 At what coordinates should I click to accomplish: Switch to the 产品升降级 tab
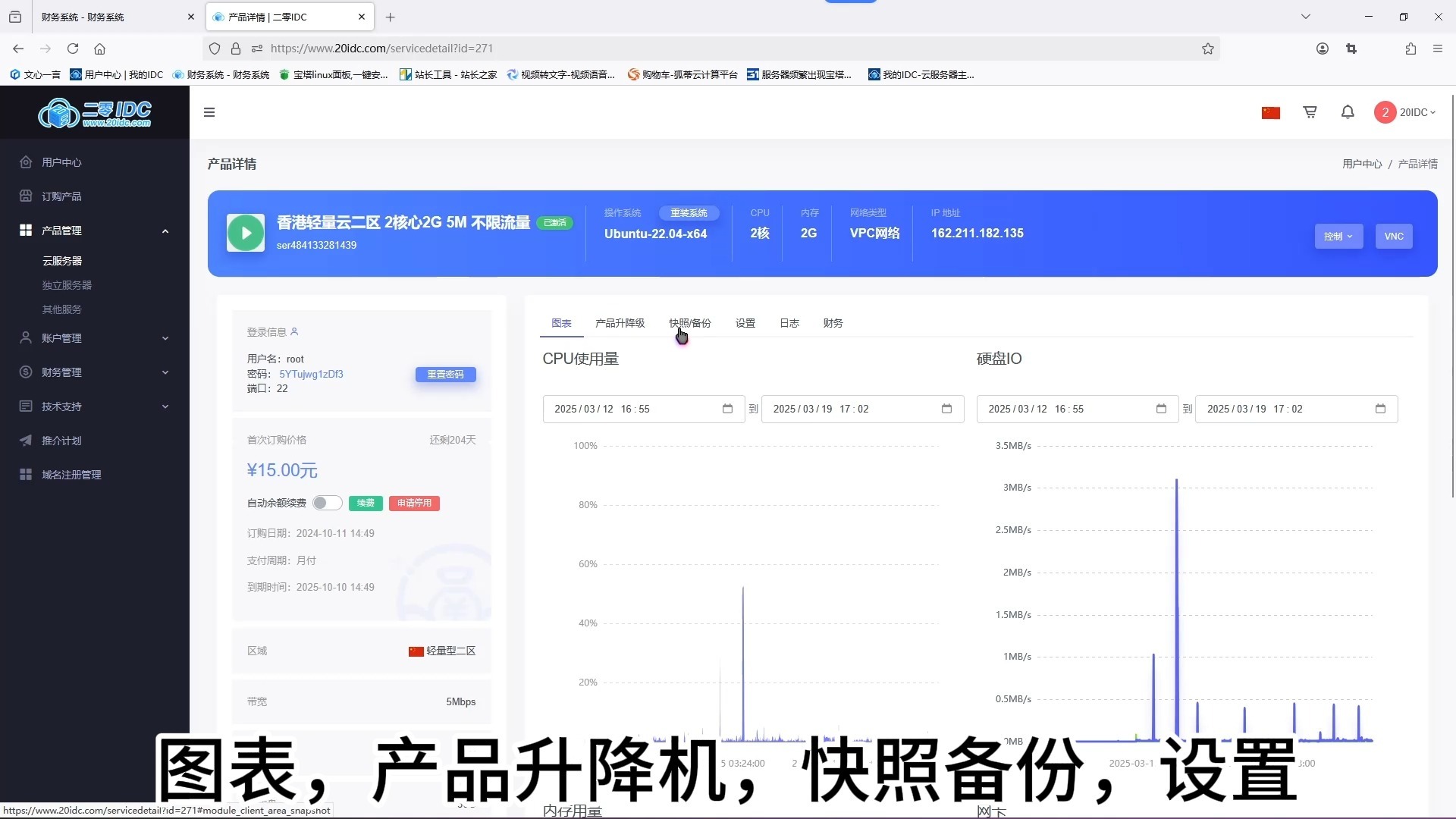tap(620, 323)
